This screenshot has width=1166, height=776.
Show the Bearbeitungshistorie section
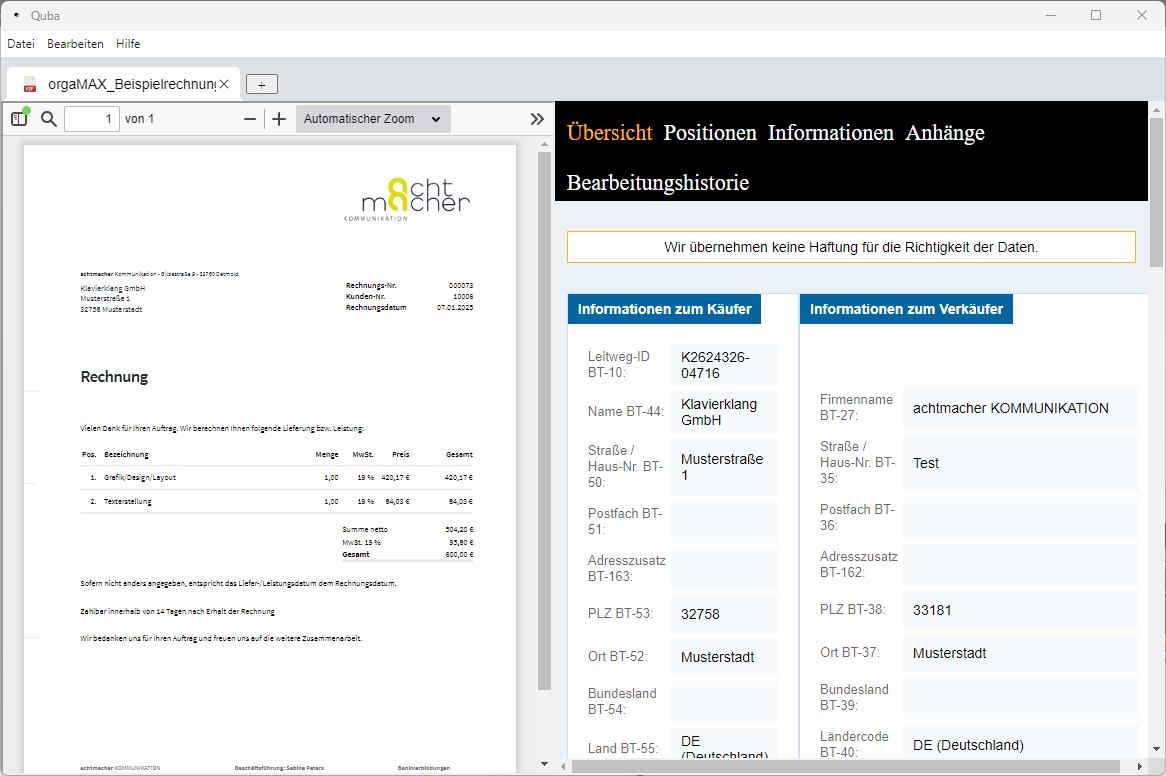657,183
